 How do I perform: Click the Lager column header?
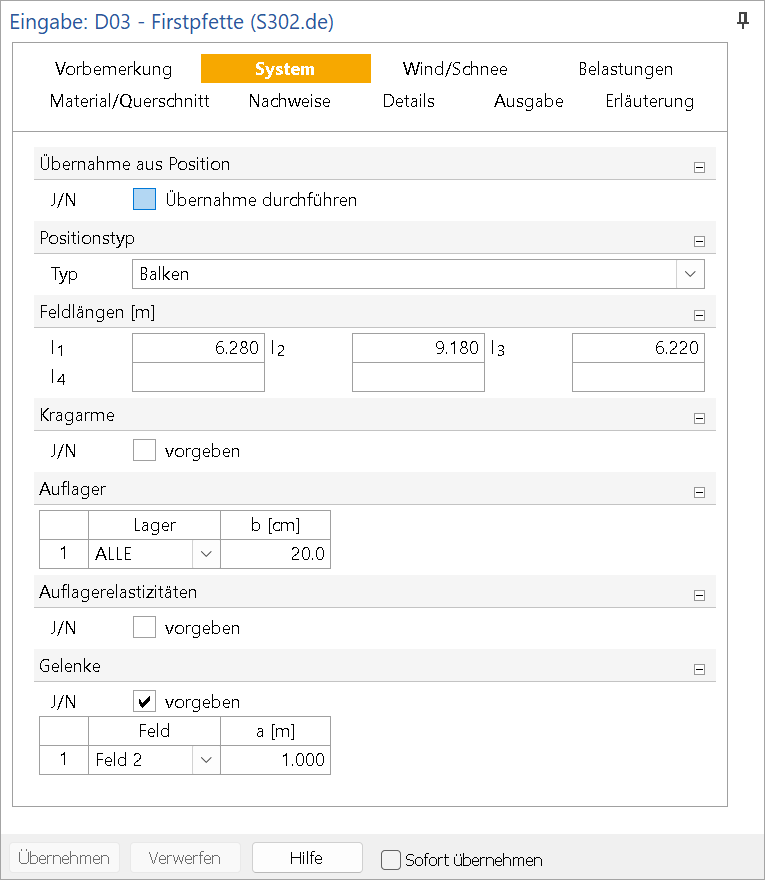pos(154,525)
